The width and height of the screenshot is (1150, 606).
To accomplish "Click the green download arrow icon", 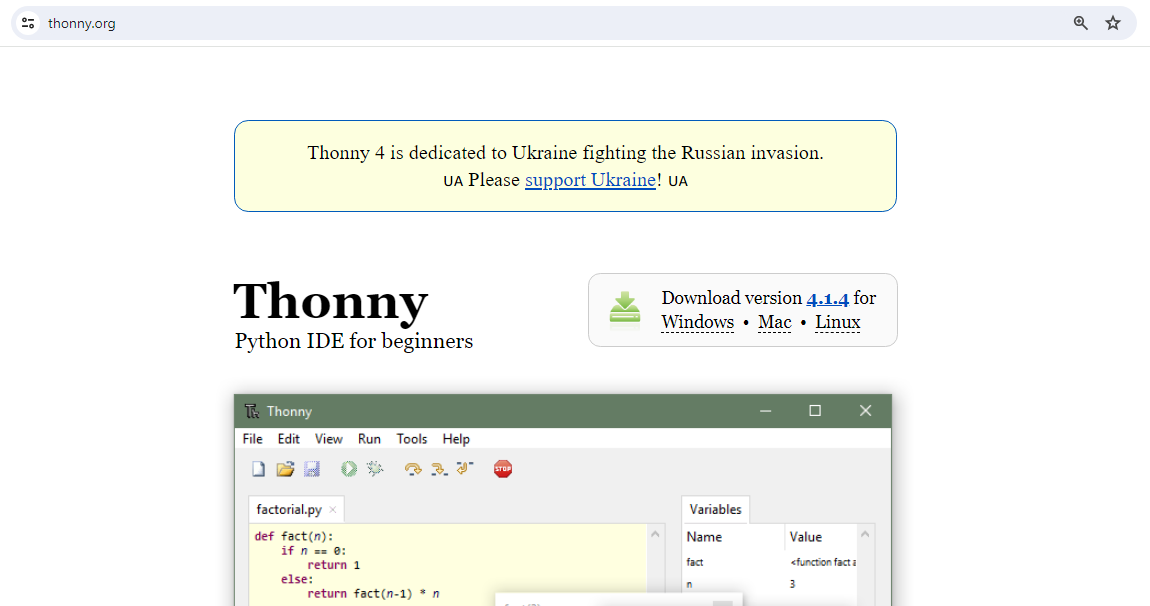I will [625, 310].
